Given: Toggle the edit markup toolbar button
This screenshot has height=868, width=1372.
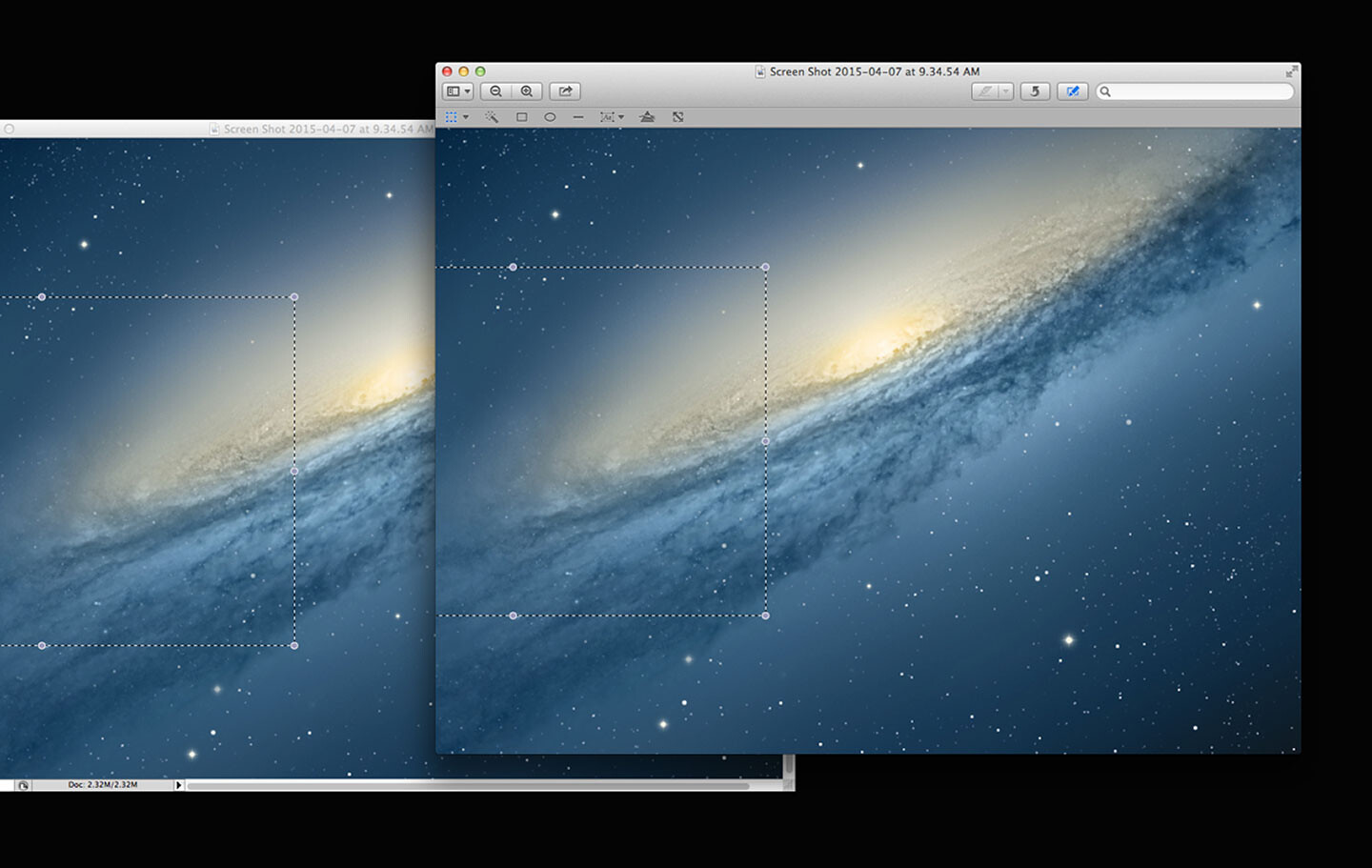Looking at the screenshot, I should tap(1073, 91).
